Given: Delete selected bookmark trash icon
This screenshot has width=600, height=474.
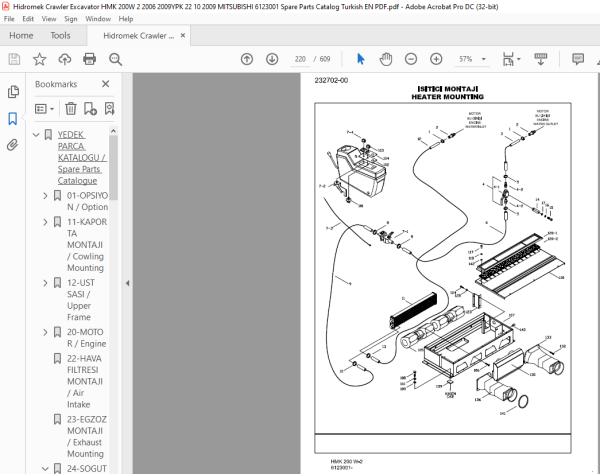Looking at the screenshot, I should point(70,109).
